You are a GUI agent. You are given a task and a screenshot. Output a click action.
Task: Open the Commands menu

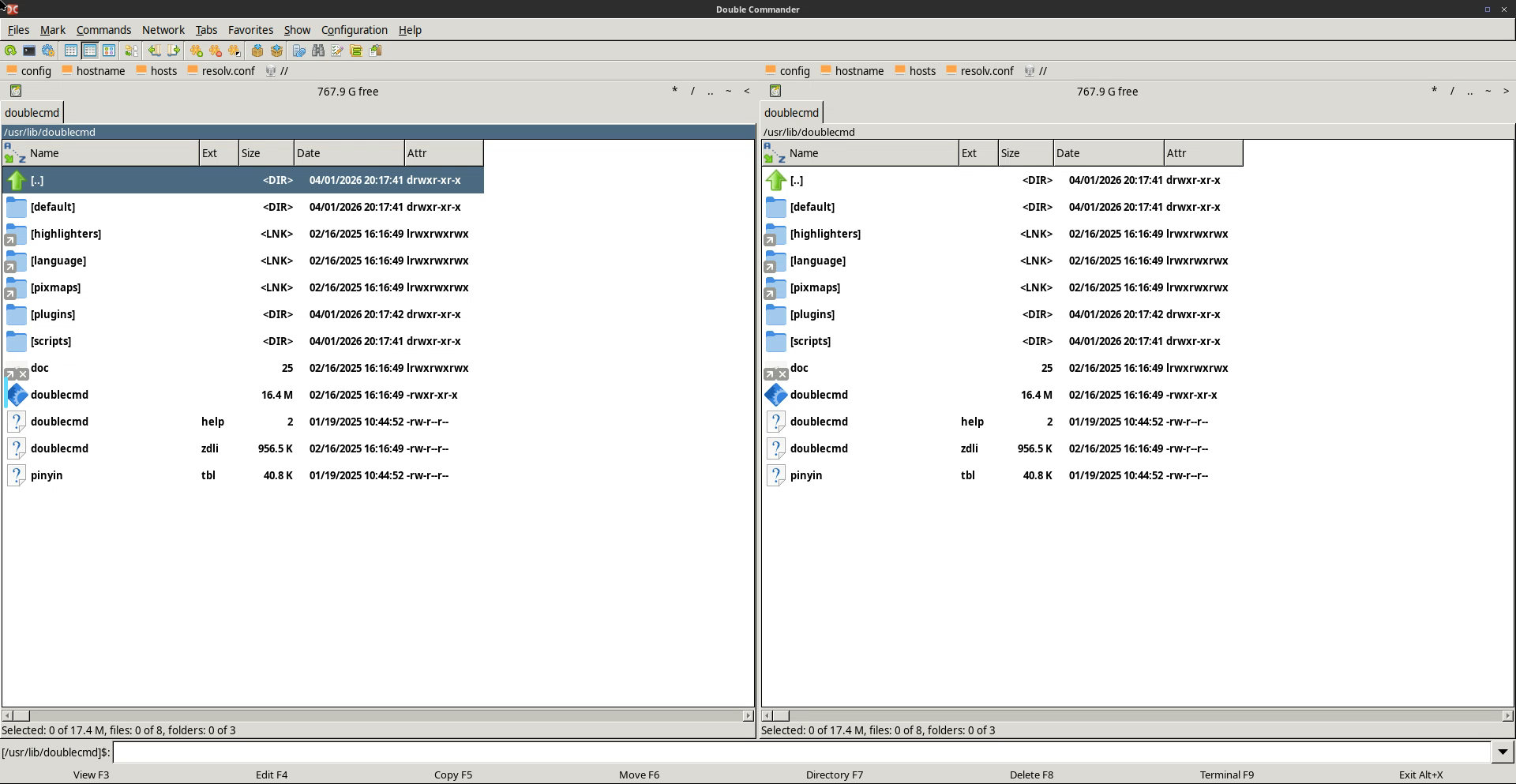pyautogui.click(x=103, y=30)
